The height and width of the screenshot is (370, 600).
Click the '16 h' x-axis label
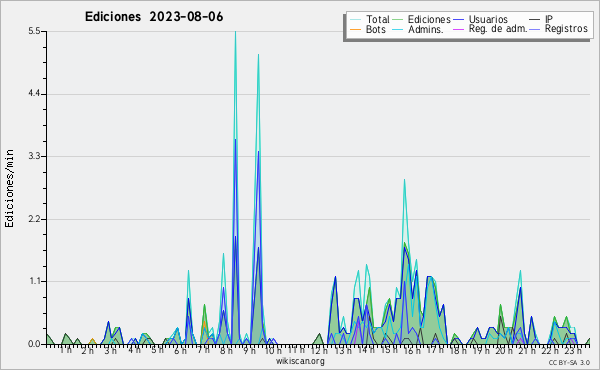point(412,351)
